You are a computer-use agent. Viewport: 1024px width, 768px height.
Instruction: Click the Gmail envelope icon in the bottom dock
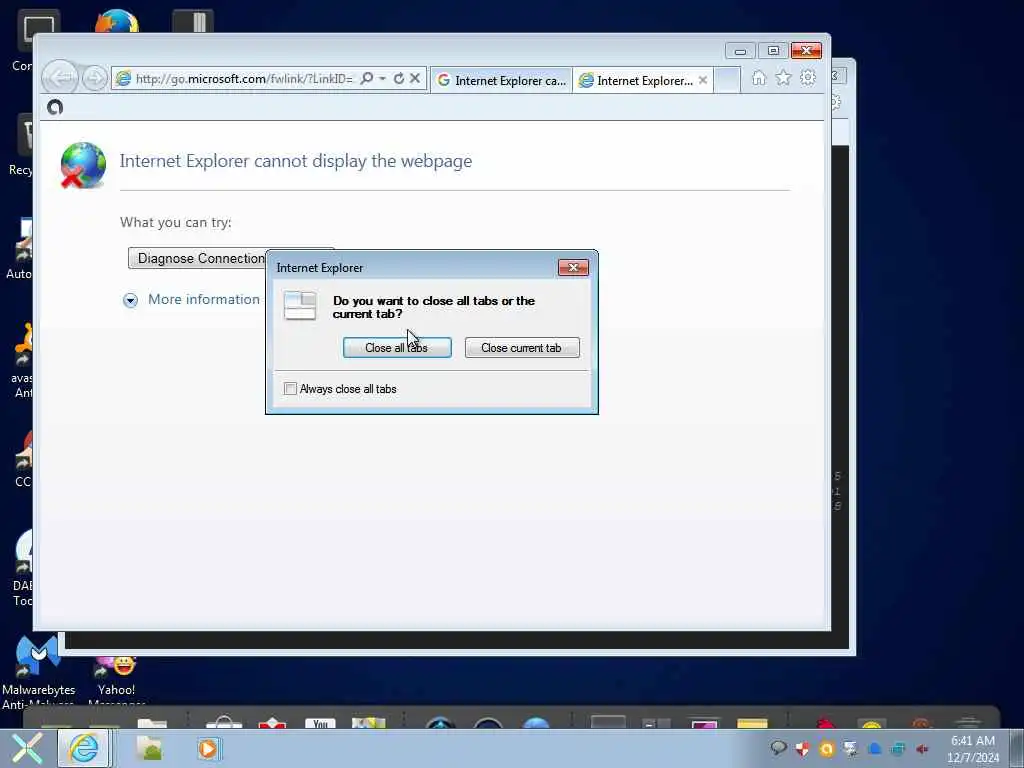click(x=272, y=723)
